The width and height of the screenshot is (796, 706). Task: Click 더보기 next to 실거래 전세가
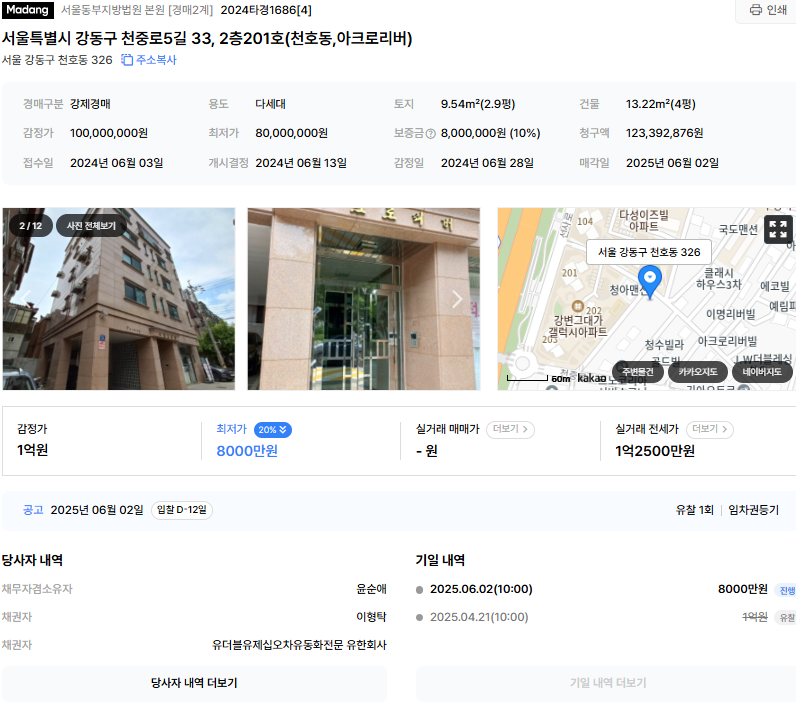click(710, 429)
